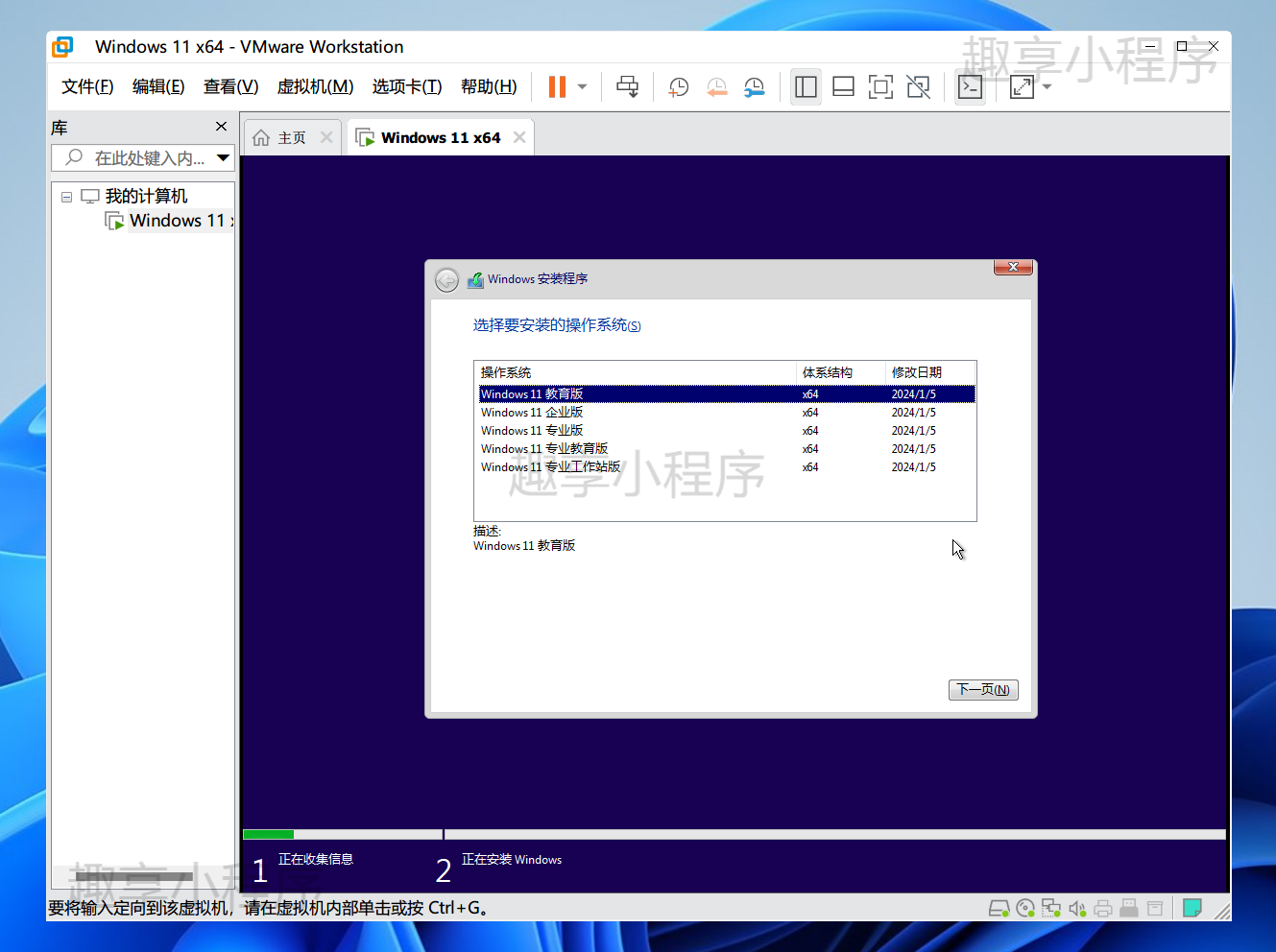The image size is (1276, 952).
Task: Select the Windows 11 x64 tab
Action: [441, 137]
